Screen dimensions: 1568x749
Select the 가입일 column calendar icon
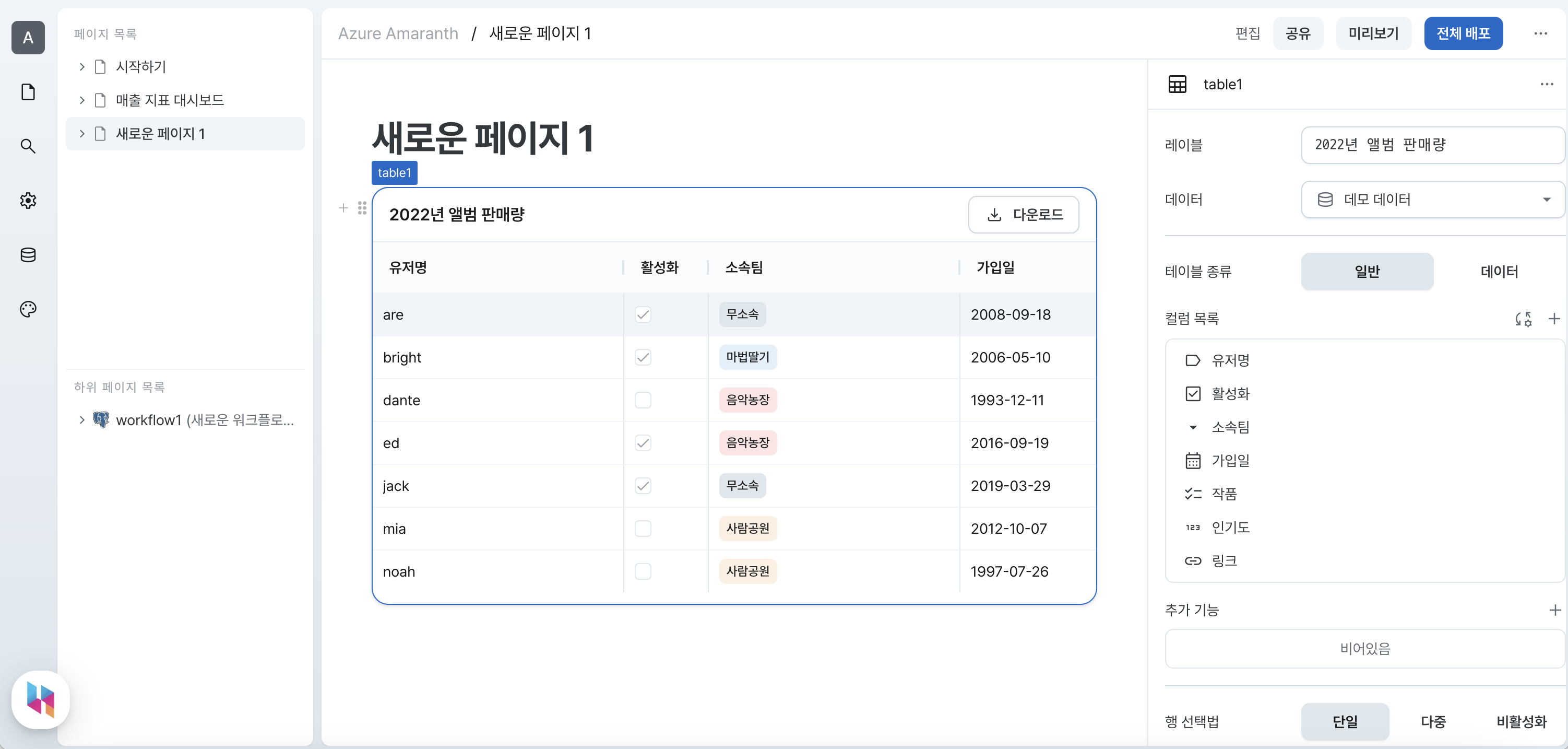click(x=1192, y=461)
